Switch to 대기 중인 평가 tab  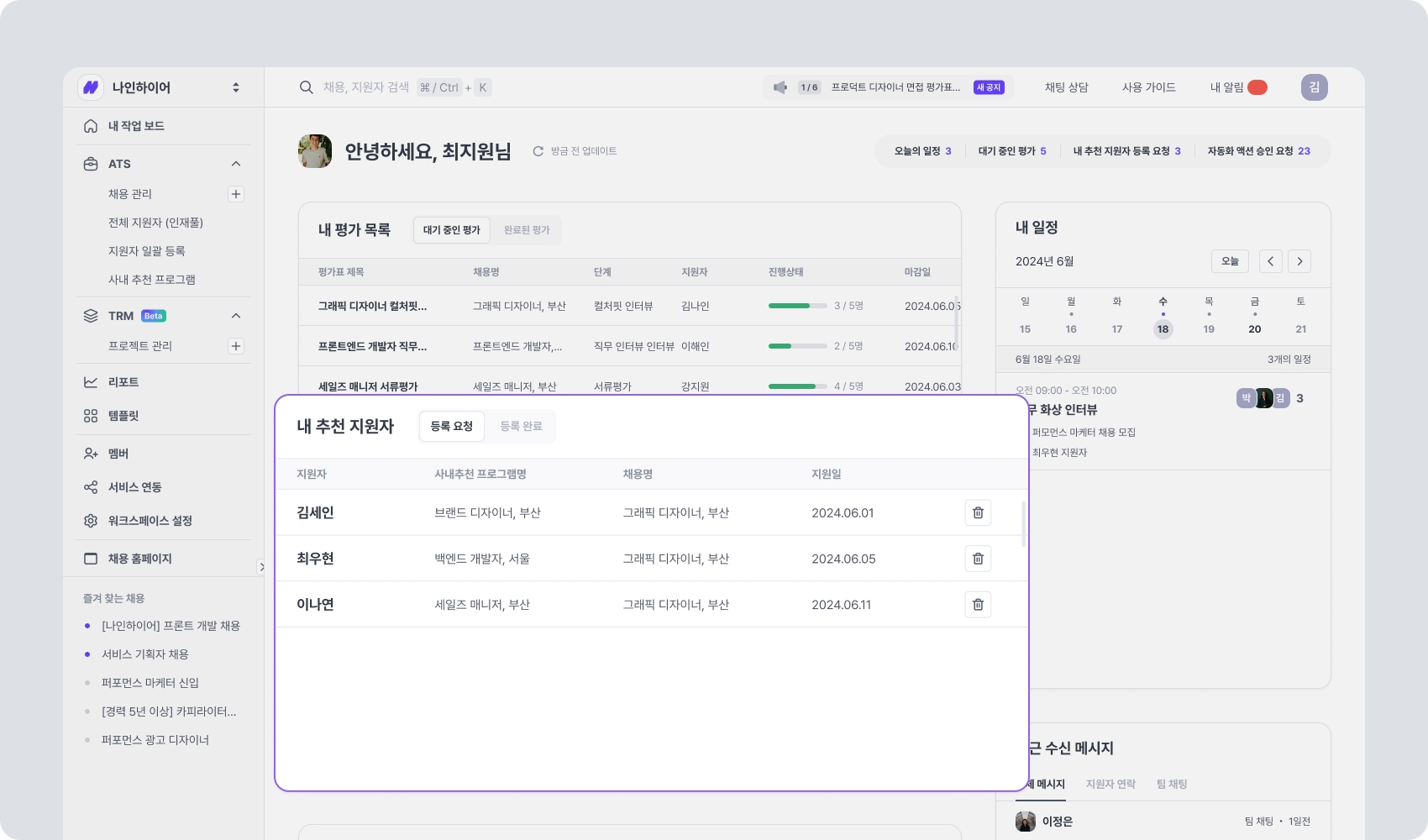(x=452, y=230)
